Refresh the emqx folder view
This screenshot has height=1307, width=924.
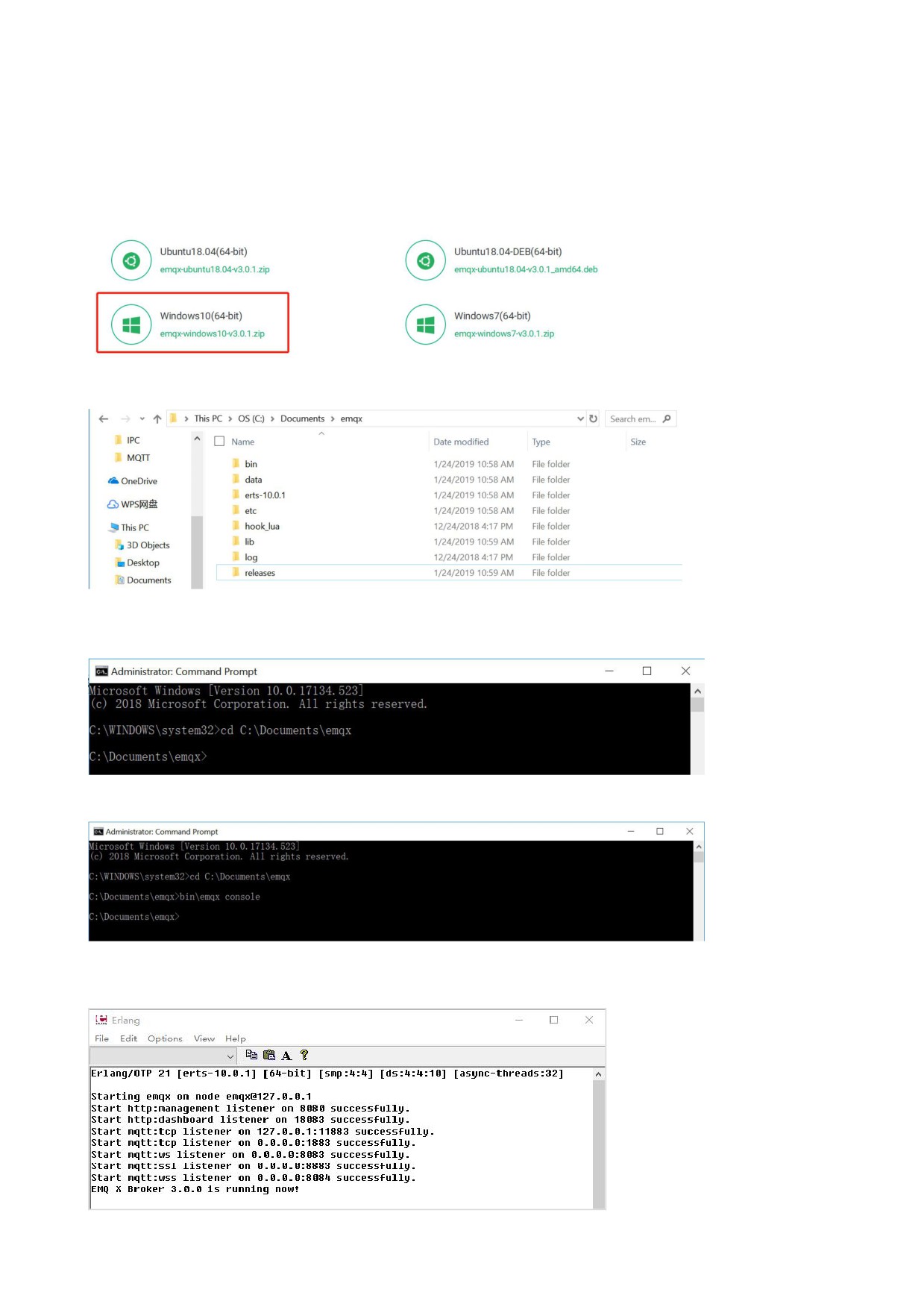click(594, 419)
